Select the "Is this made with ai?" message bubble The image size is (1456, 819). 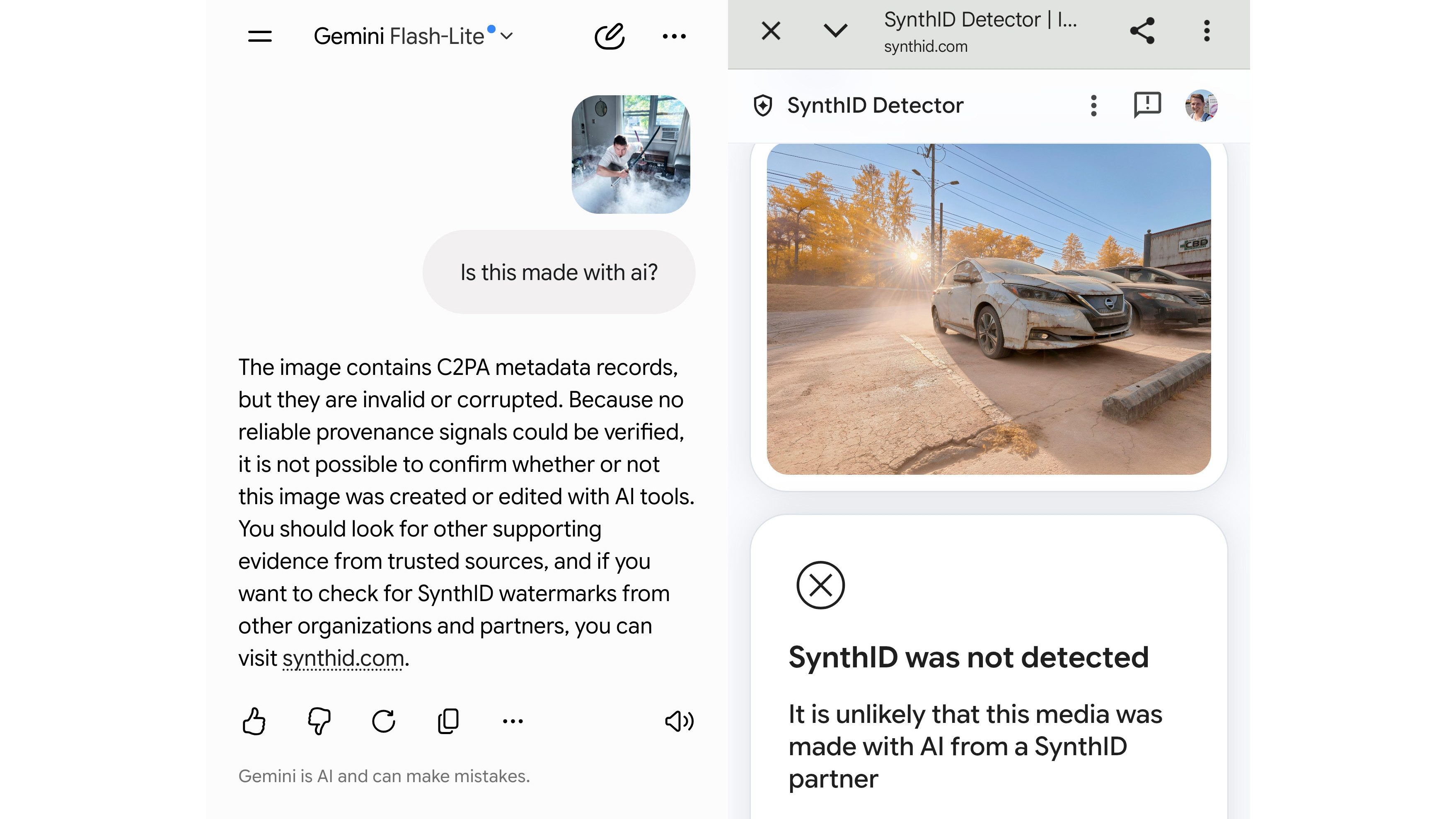[x=559, y=272]
